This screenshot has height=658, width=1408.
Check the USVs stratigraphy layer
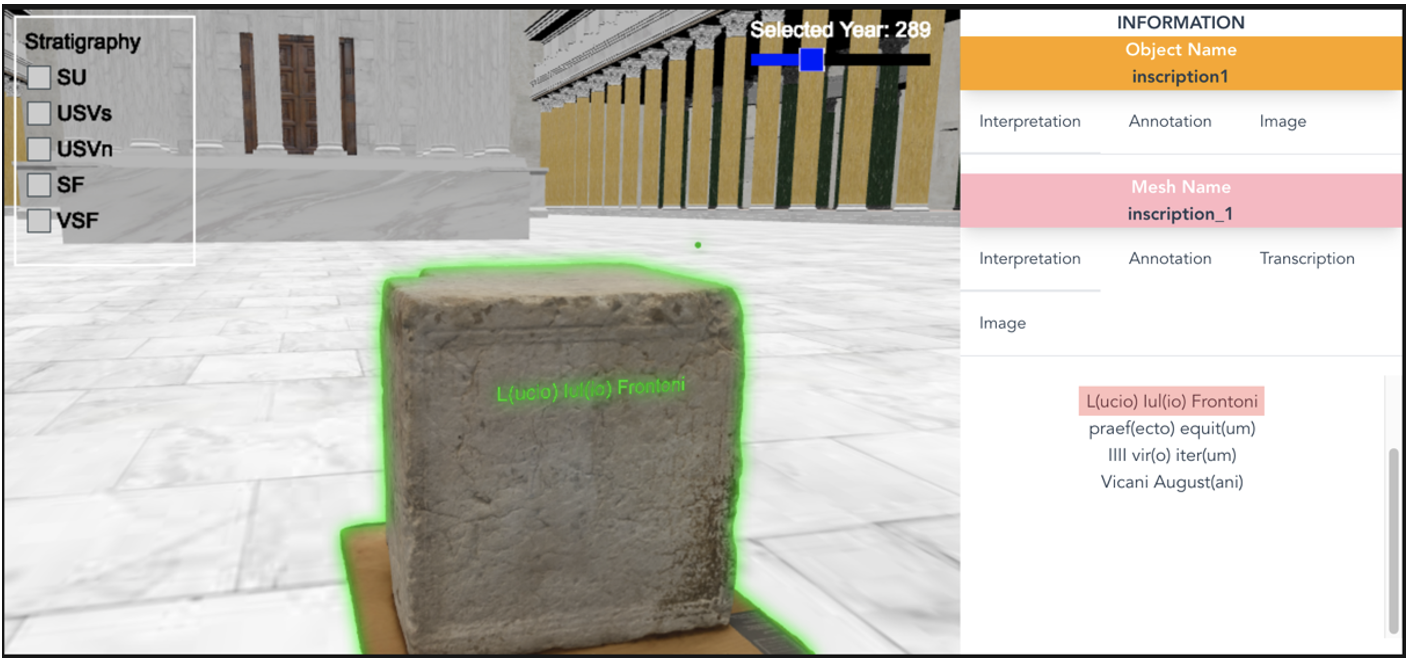(x=40, y=113)
